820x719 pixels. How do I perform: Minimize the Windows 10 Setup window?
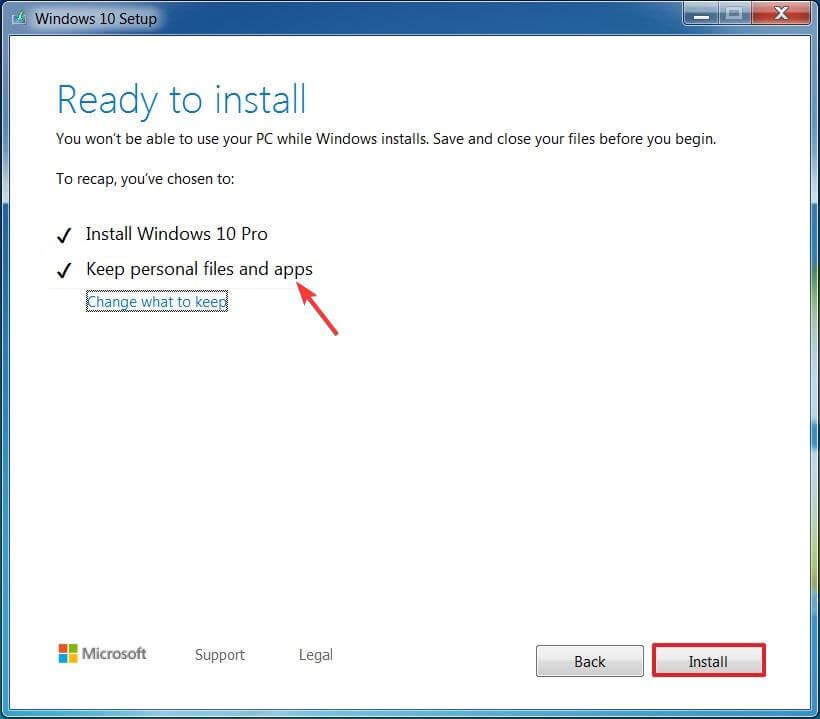pyautogui.click(x=701, y=14)
